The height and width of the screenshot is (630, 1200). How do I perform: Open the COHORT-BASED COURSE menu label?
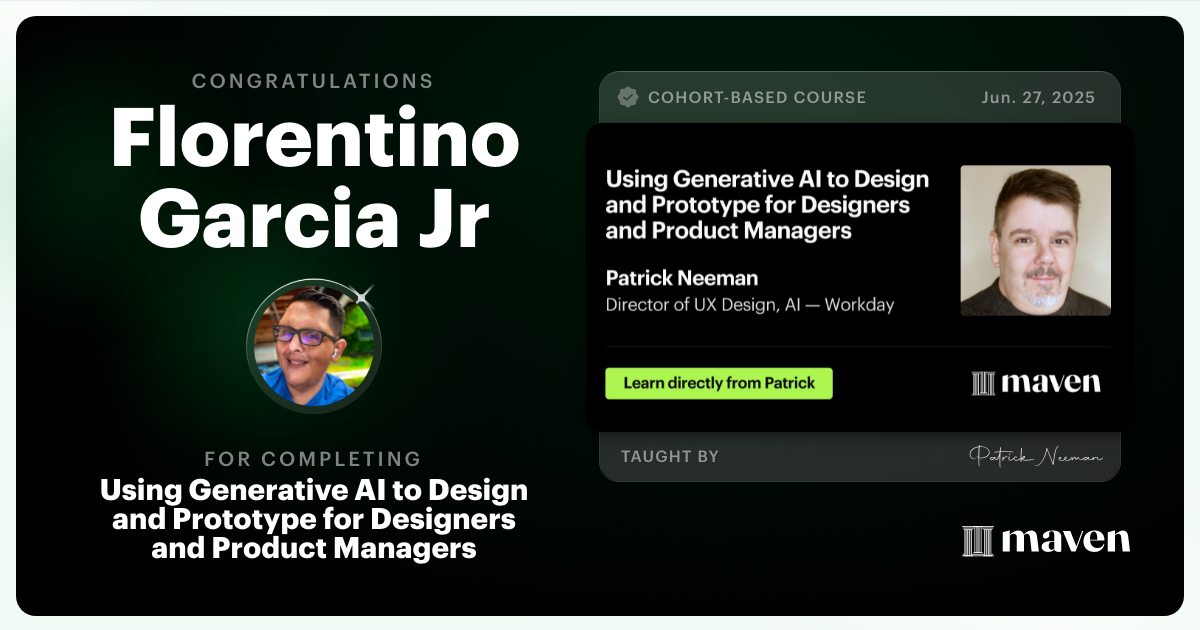coord(757,97)
